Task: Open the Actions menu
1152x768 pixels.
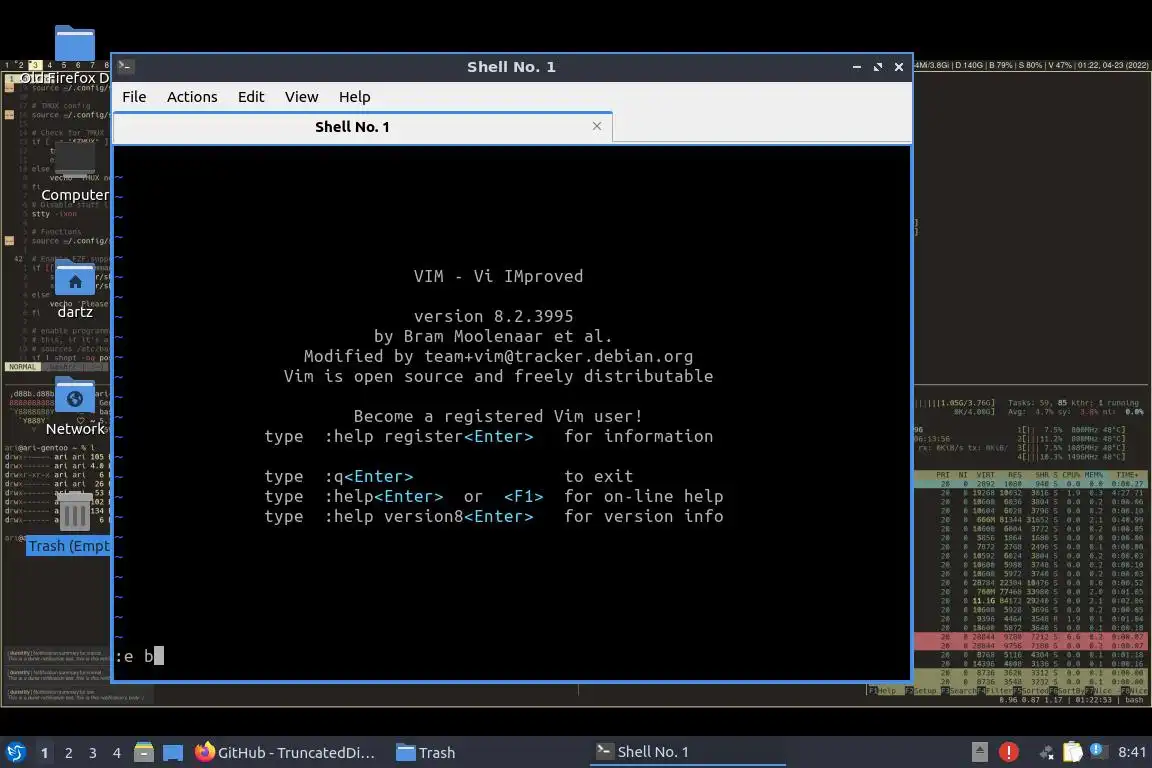Action: coord(192,97)
